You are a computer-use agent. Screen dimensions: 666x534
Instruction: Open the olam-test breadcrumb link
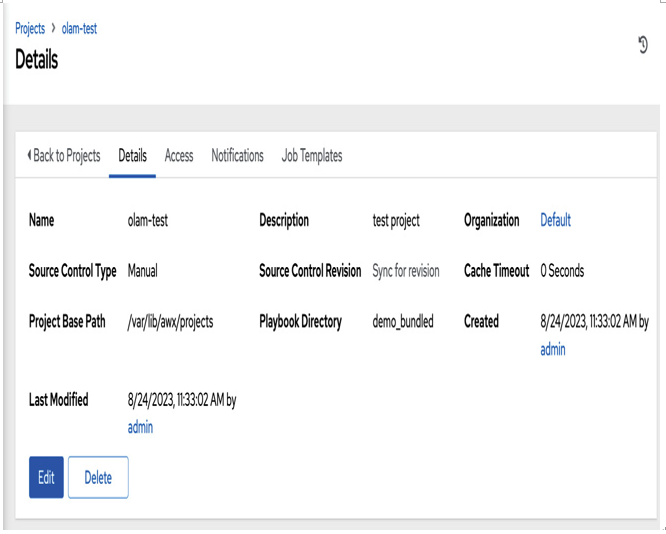coord(79,28)
